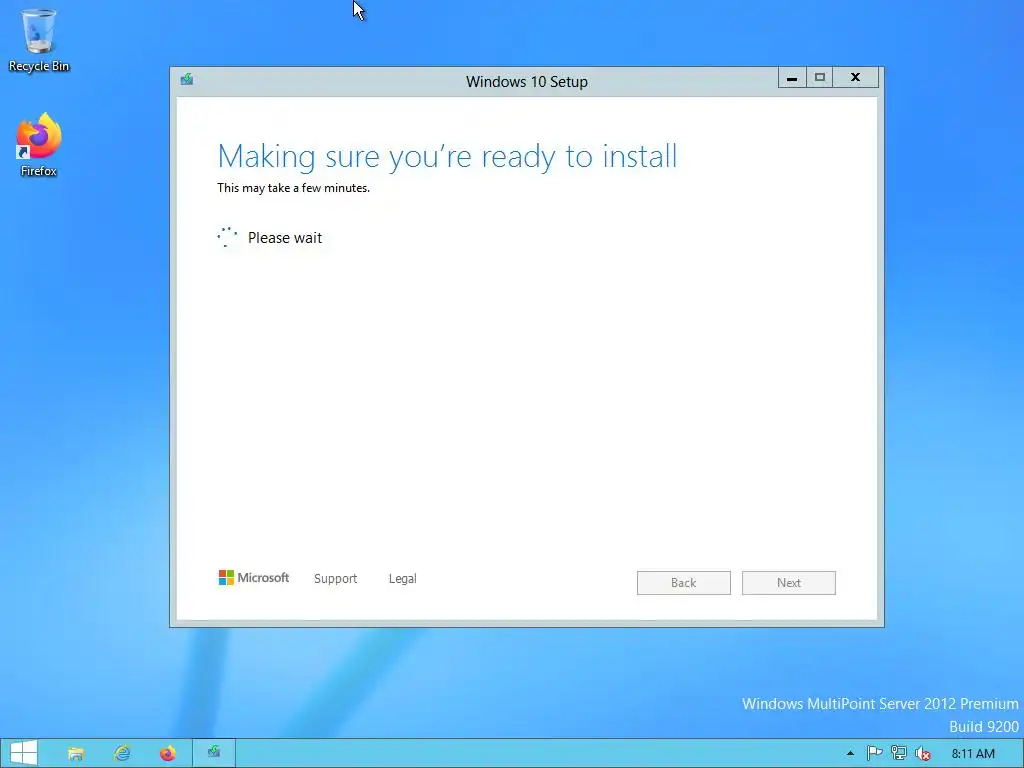Open the Start button on taskbar
Viewport: 1024px width, 768px height.
click(x=24, y=753)
